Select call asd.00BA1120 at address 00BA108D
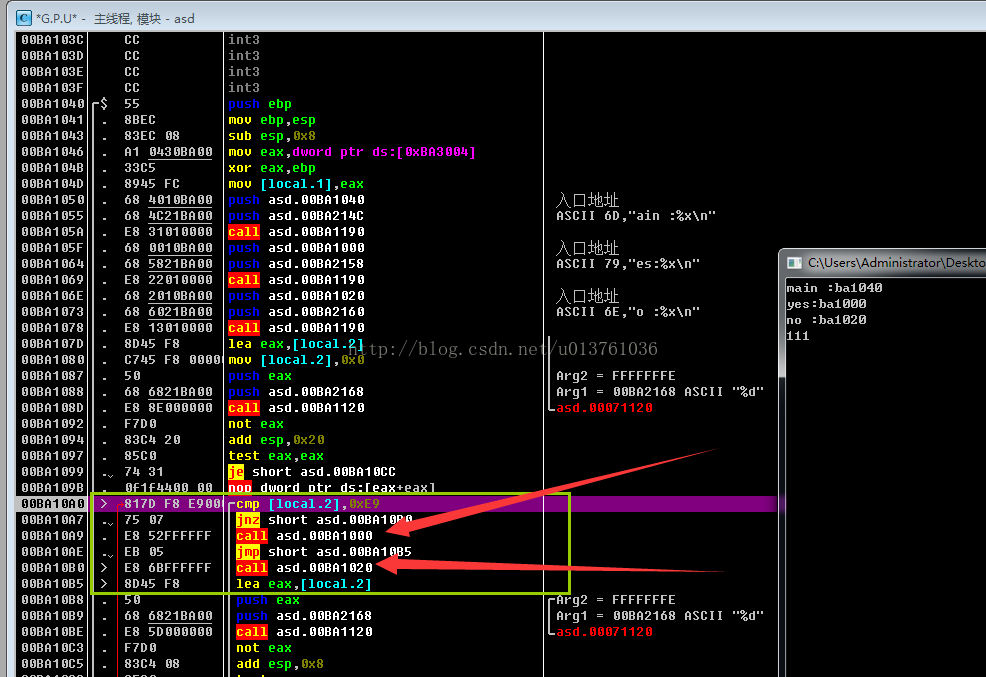This screenshot has height=677, width=986. (x=296, y=408)
